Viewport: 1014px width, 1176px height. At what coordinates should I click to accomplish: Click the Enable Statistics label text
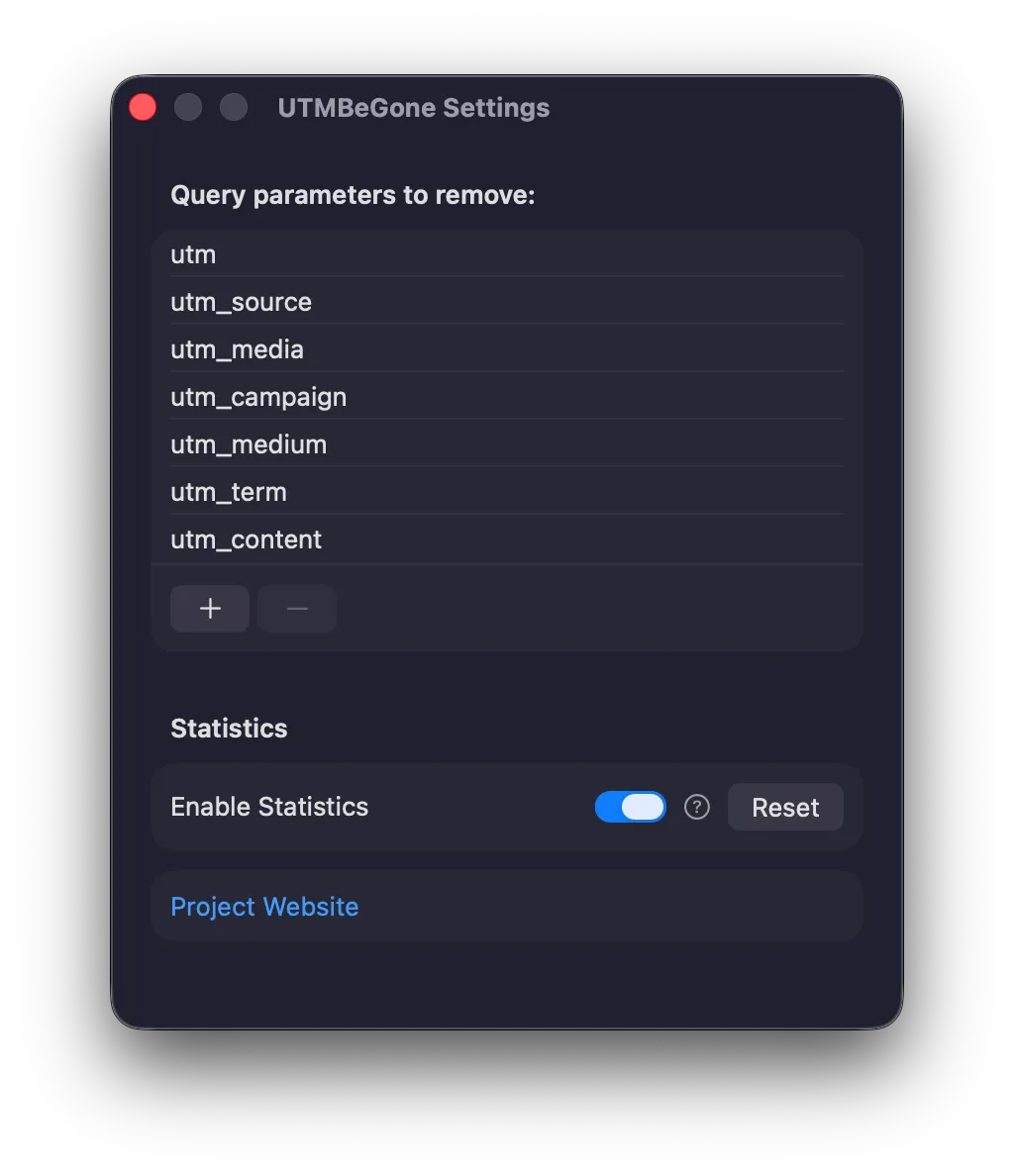click(x=269, y=807)
